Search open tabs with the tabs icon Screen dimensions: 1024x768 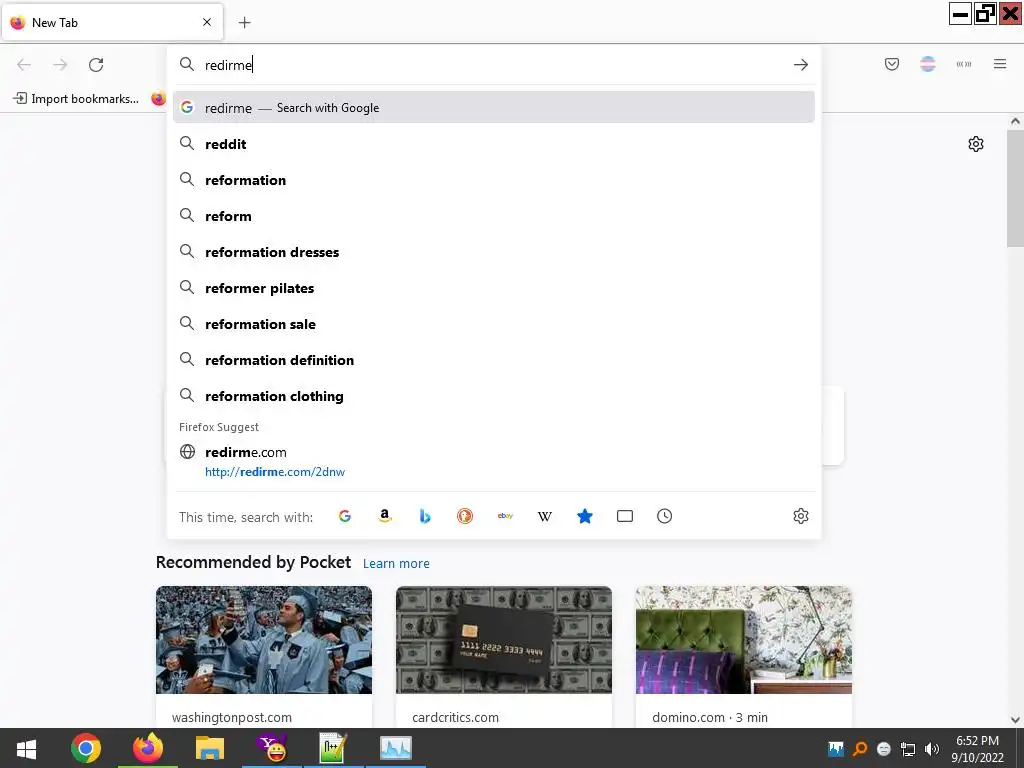625,516
